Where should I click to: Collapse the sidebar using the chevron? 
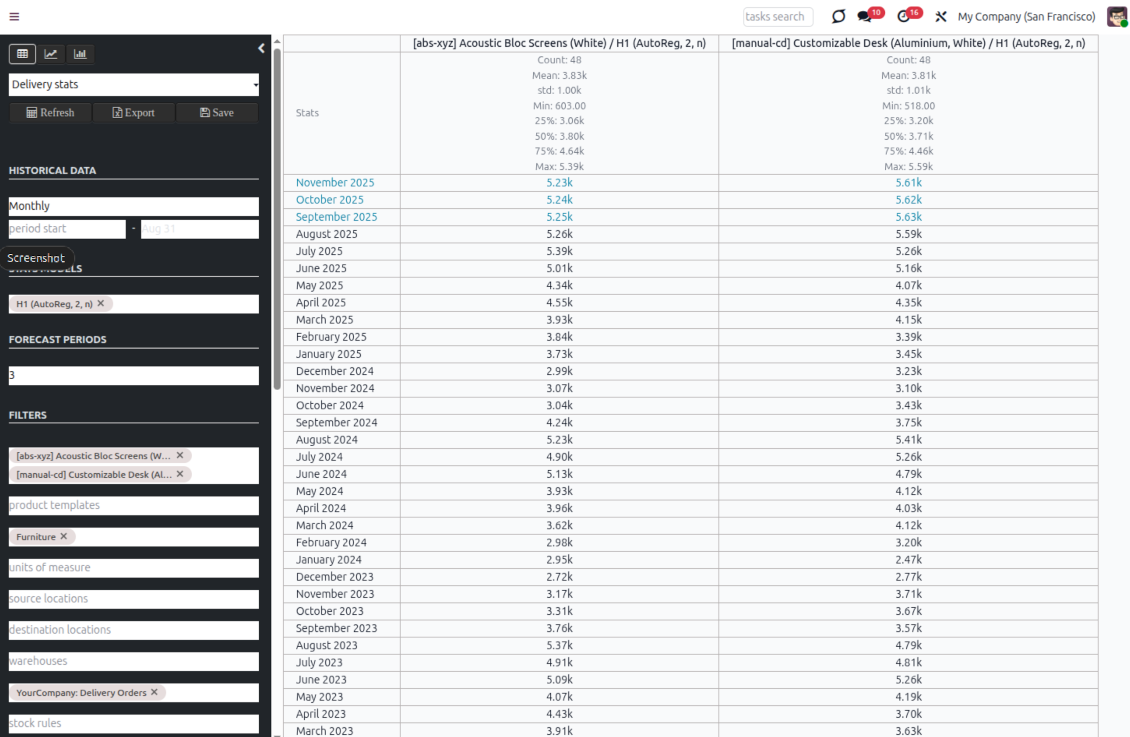point(261,47)
